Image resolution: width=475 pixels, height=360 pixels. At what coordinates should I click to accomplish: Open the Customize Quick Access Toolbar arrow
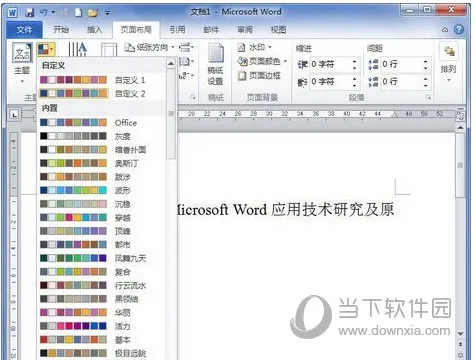[x=107, y=13]
